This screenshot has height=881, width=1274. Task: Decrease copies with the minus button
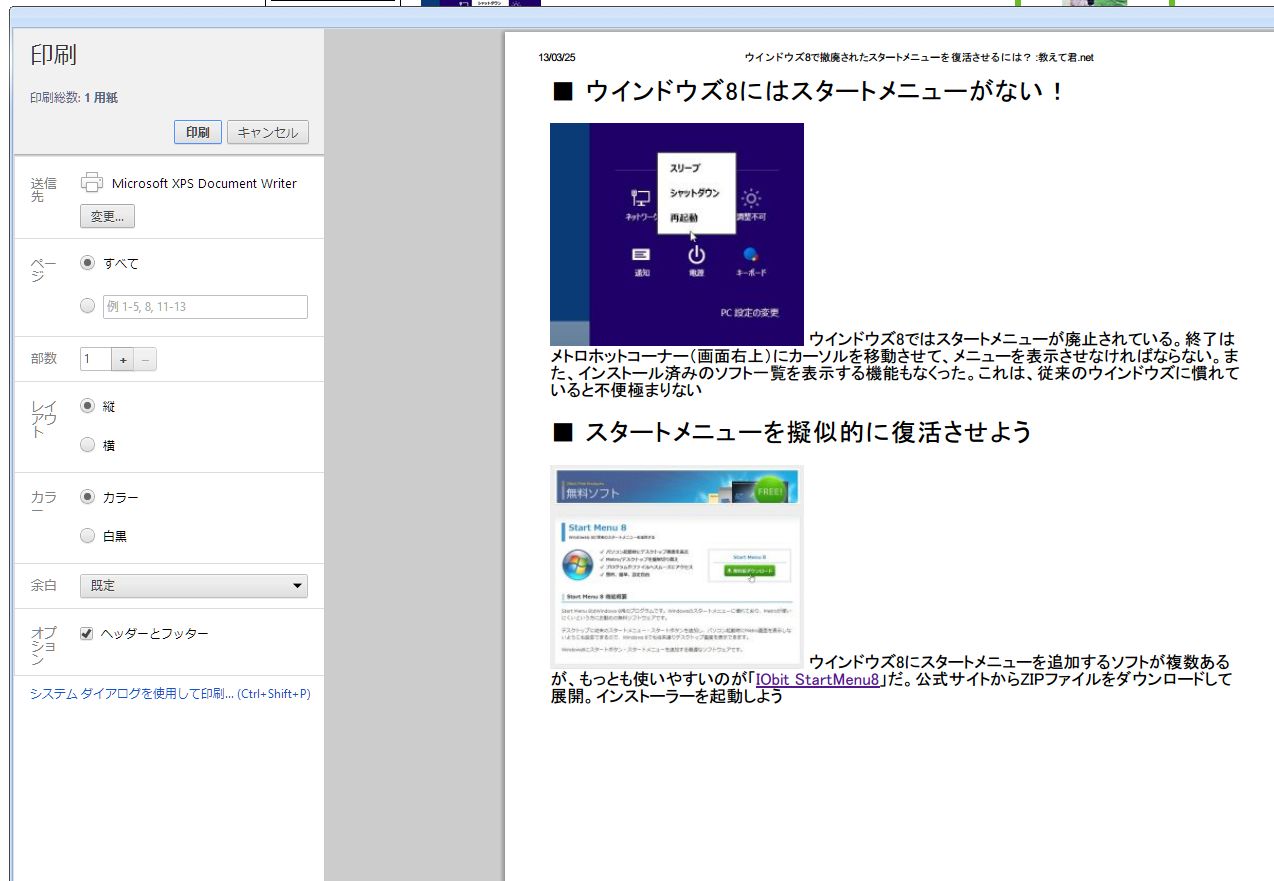(145, 359)
